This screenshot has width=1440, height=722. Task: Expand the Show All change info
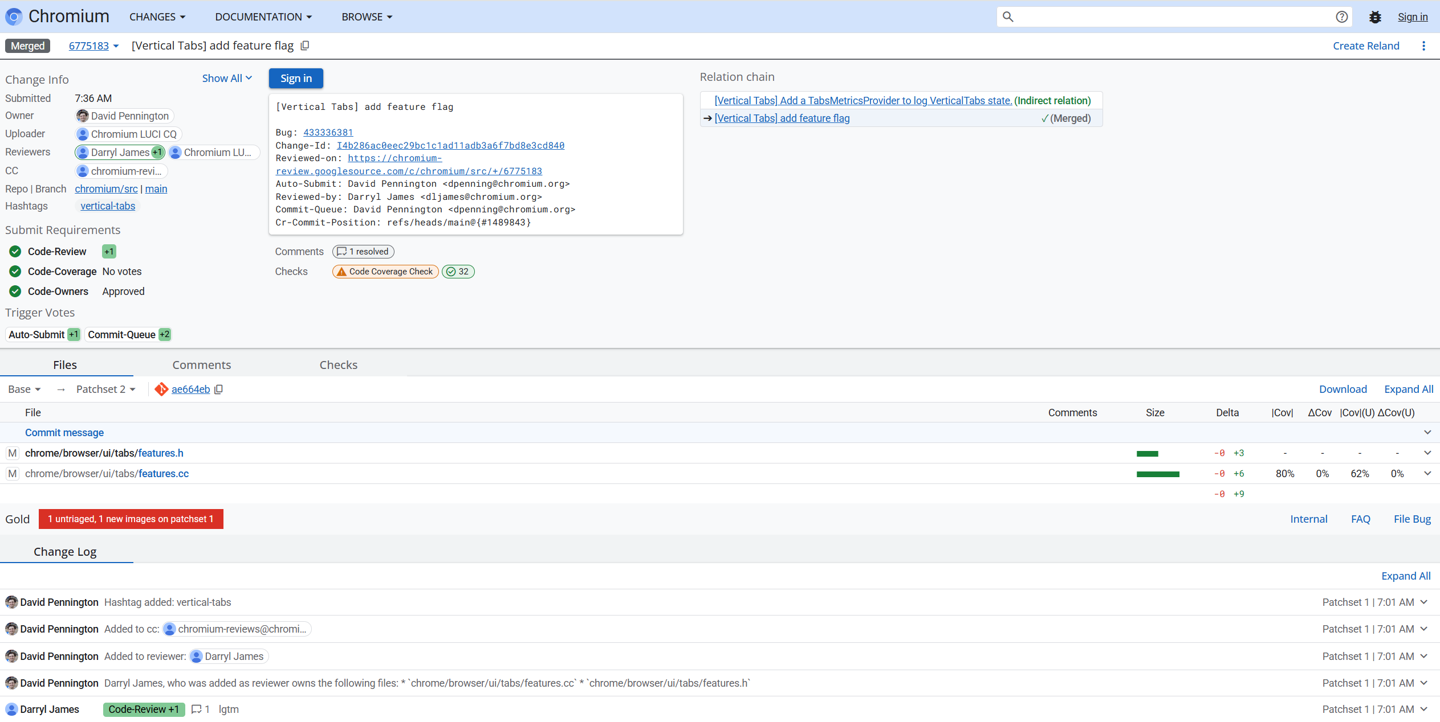[x=227, y=78]
